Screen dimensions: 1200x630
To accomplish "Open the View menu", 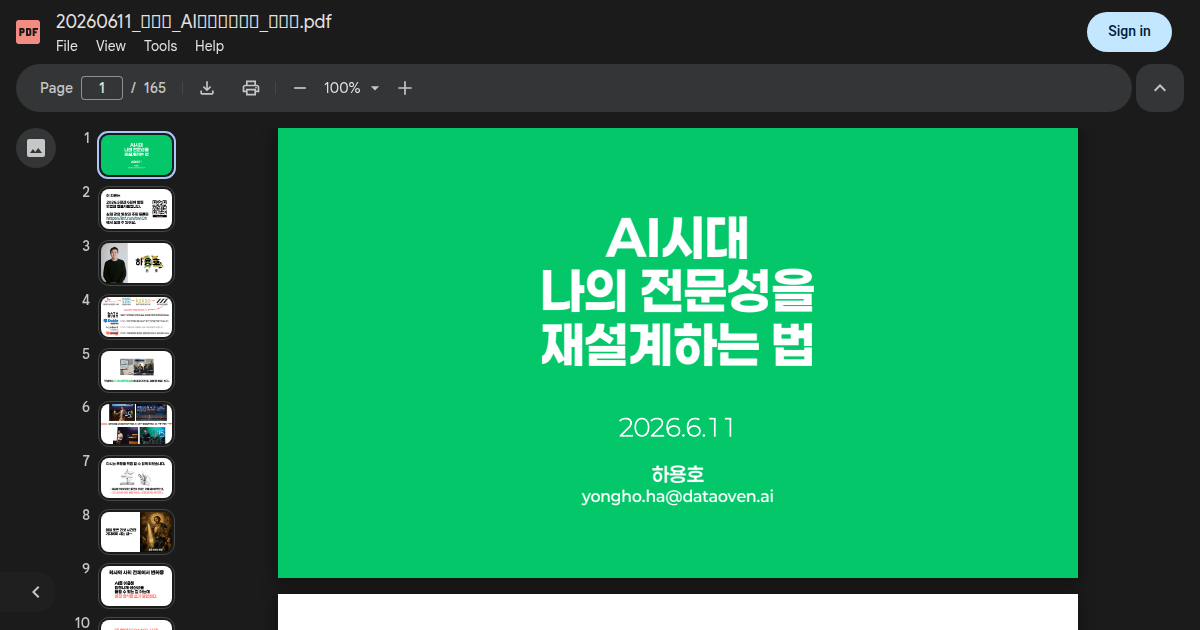I will 111,46.
